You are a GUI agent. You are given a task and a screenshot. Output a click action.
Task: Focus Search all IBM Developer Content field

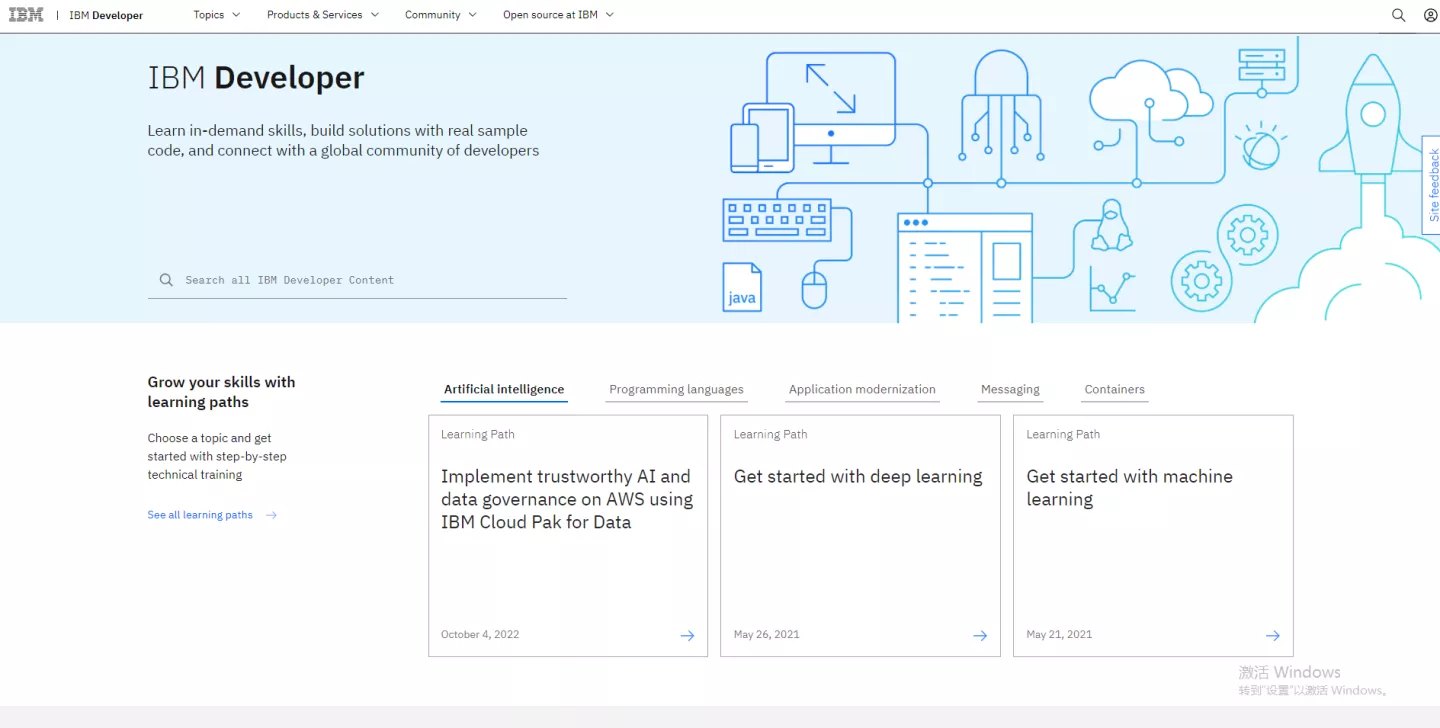point(357,280)
